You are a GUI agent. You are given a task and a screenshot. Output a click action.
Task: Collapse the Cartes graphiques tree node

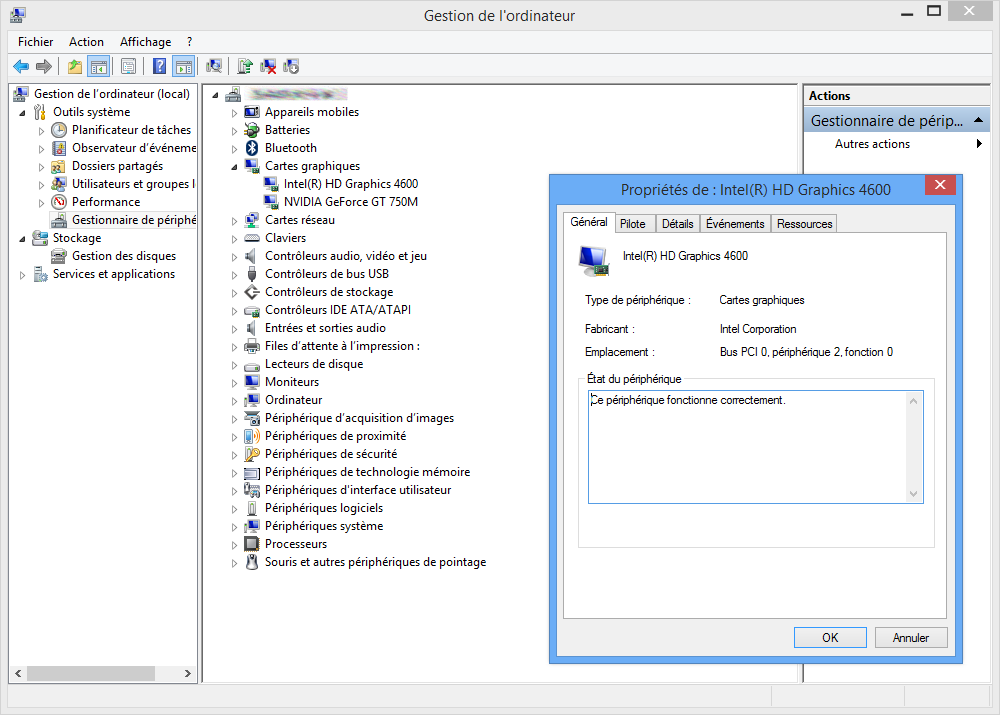click(235, 166)
